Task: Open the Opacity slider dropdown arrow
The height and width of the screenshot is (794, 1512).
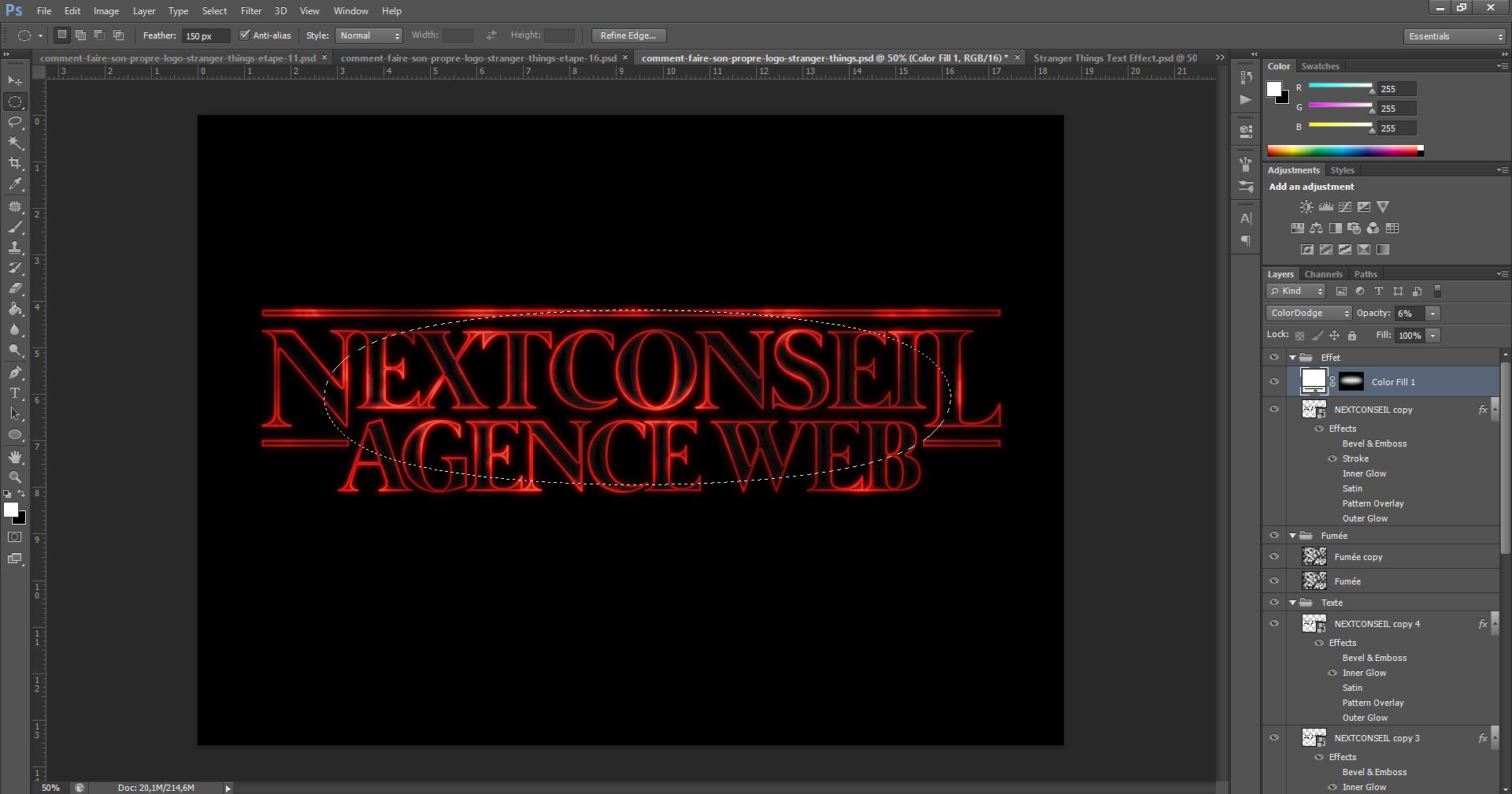Action: [1432, 314]
